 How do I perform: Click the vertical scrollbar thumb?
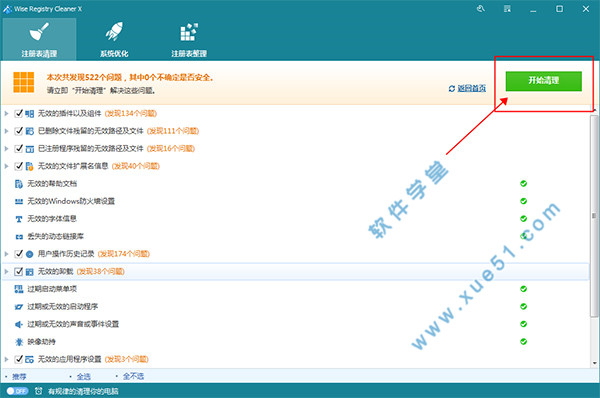(594, 216)
